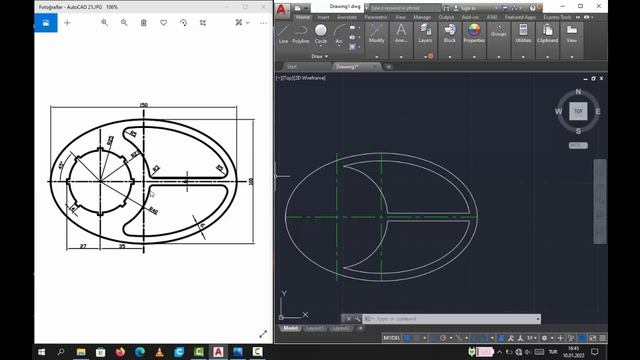Image resolution: width=640 pixels, height=360 pixels.
Task: Open the WCS coordinate system button
Action: (x=578, y=145)
